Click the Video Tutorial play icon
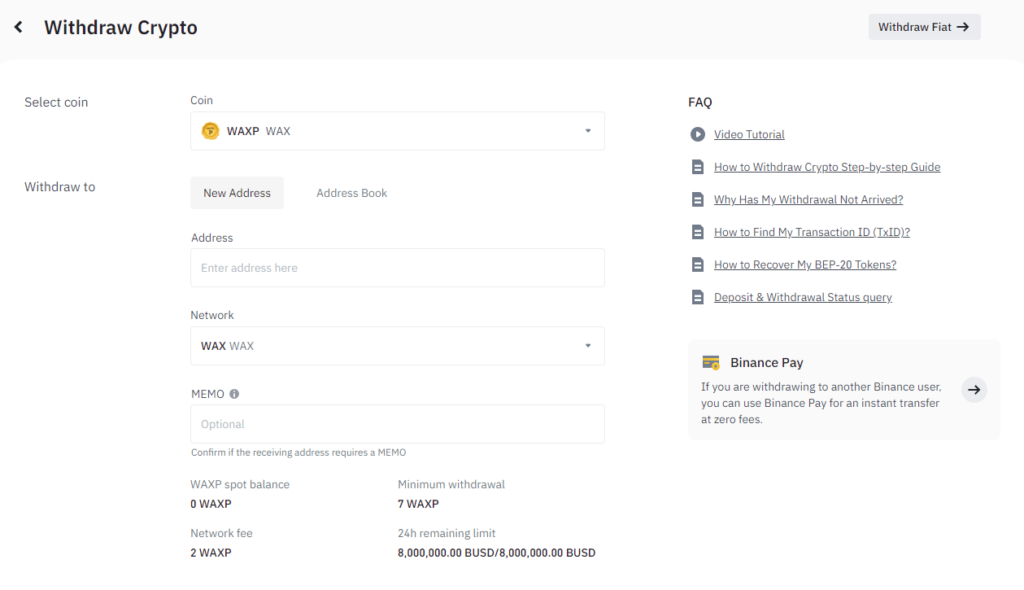Viewport: 1024px width, 590px height. (x=697, y=134)
